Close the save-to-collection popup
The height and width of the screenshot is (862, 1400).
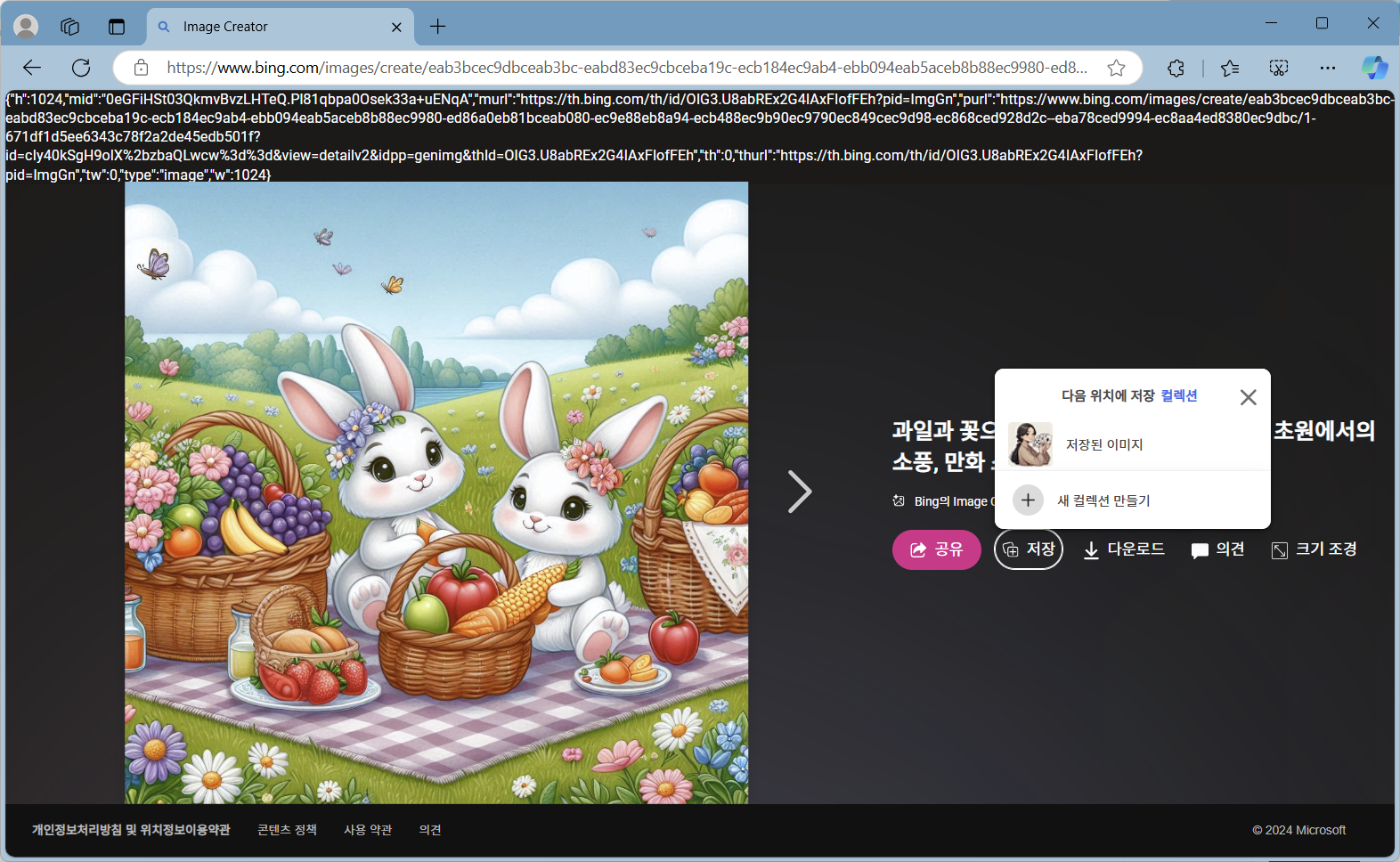tap(1249, 397)
